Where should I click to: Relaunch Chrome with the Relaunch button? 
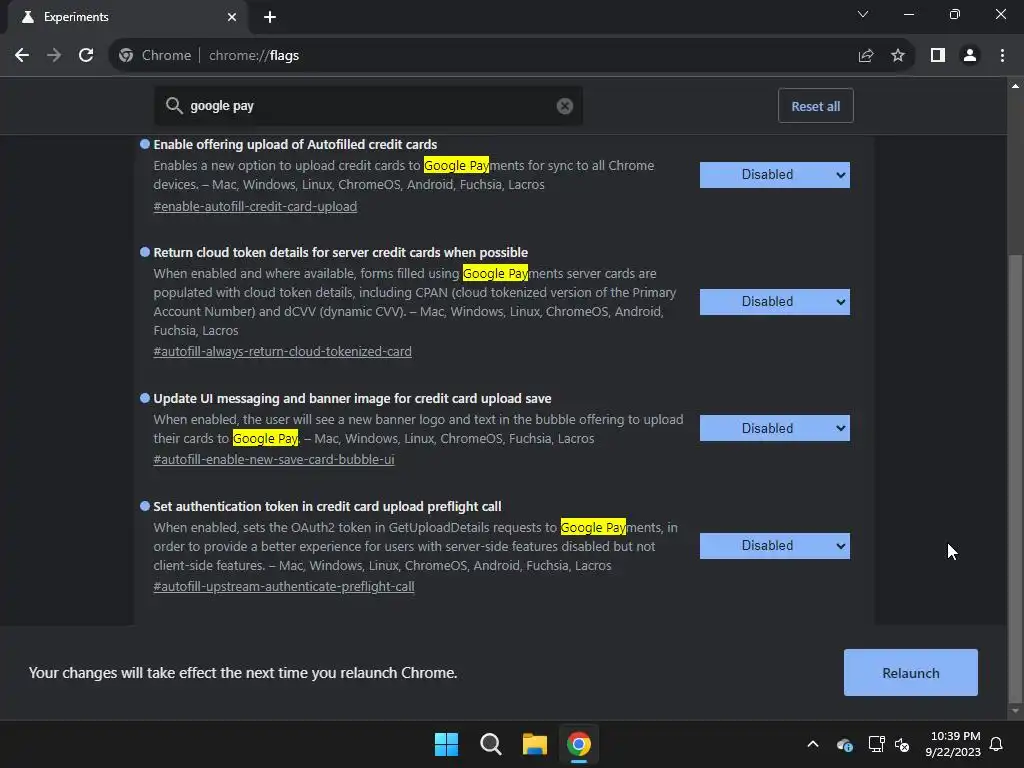(910, 673)
